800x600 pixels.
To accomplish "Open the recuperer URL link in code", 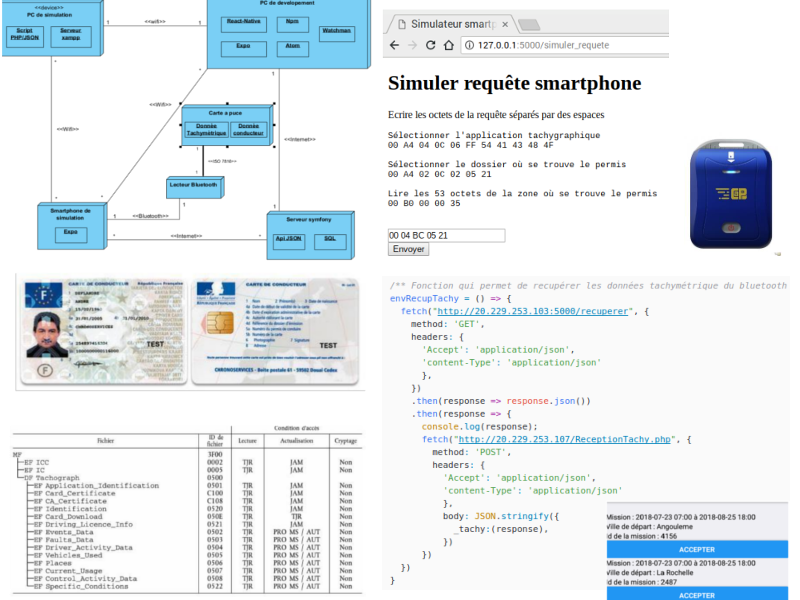I will click(x=533, y=311).
